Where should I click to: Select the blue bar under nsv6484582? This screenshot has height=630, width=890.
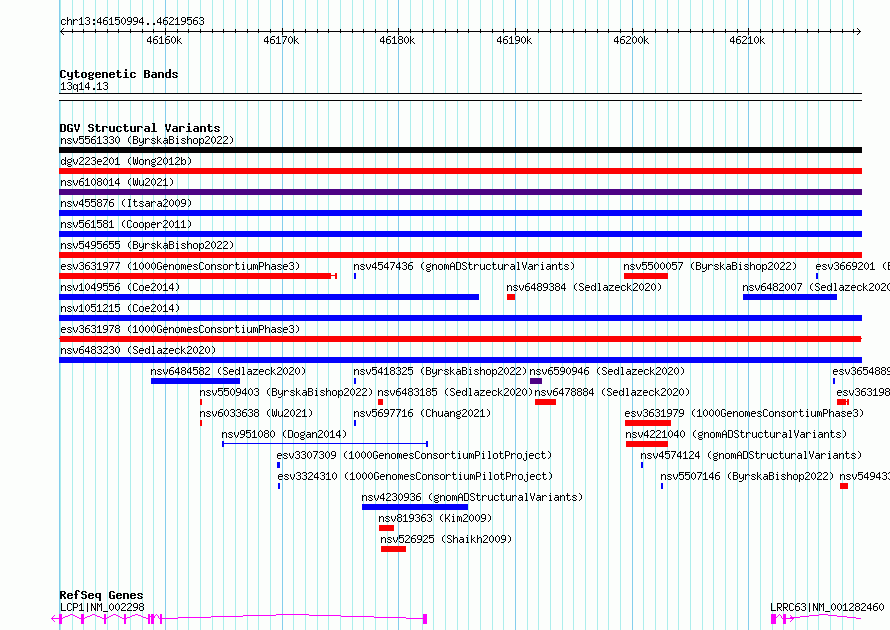(195, 381)
